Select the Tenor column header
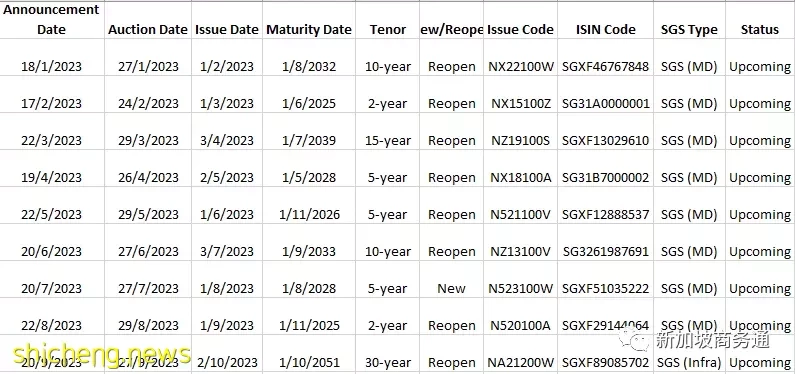The height and width of the screenshot is (374, 795). [x=387, y=19]
